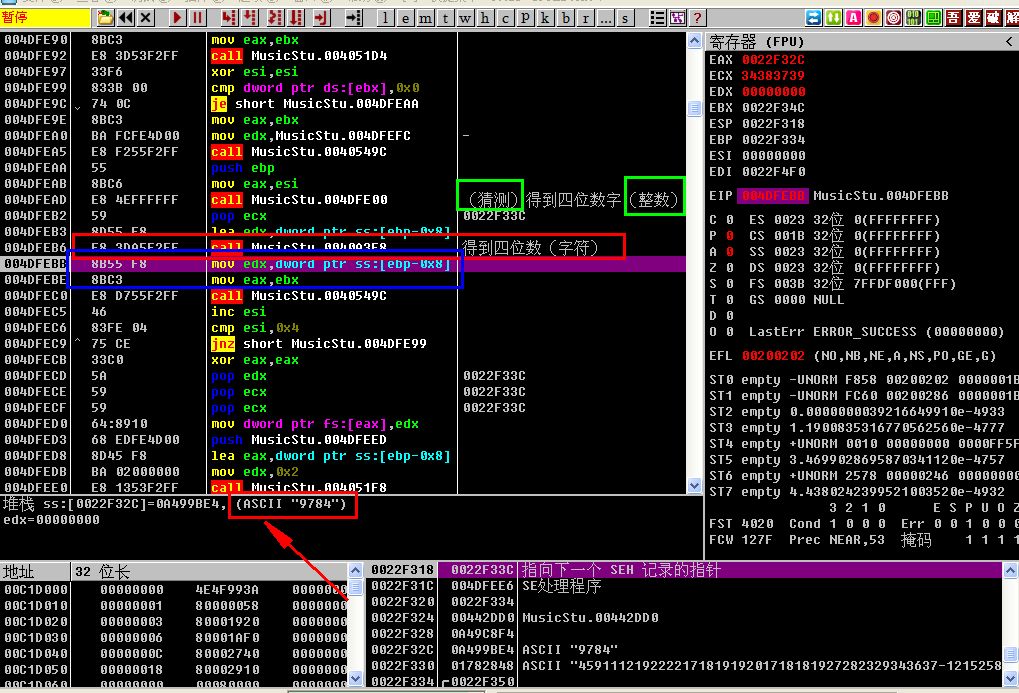Viewport: 1019px width, 693px height.
Task: Select the EIP register line MusicStu.004DFEBB
Action: point(829,196)
